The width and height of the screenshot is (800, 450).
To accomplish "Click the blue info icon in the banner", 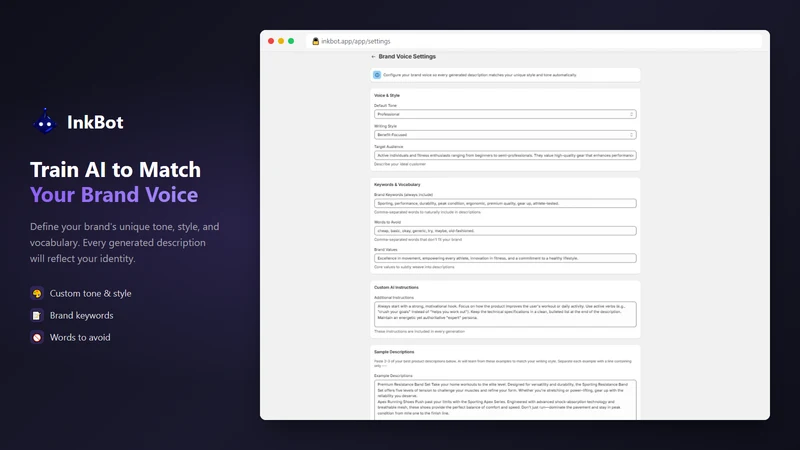I will point(377,75).
